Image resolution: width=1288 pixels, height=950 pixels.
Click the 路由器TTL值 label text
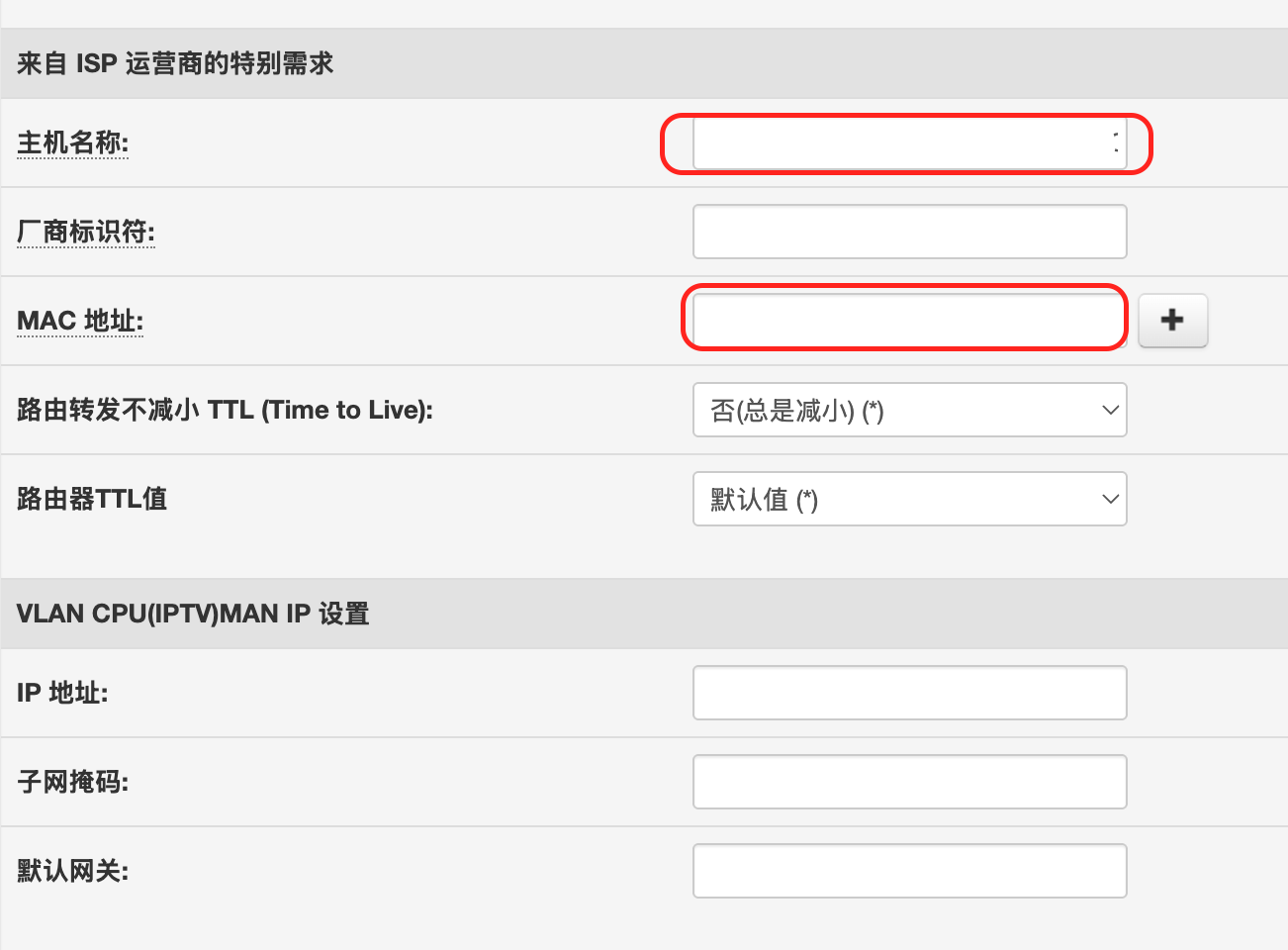(92, 499)
